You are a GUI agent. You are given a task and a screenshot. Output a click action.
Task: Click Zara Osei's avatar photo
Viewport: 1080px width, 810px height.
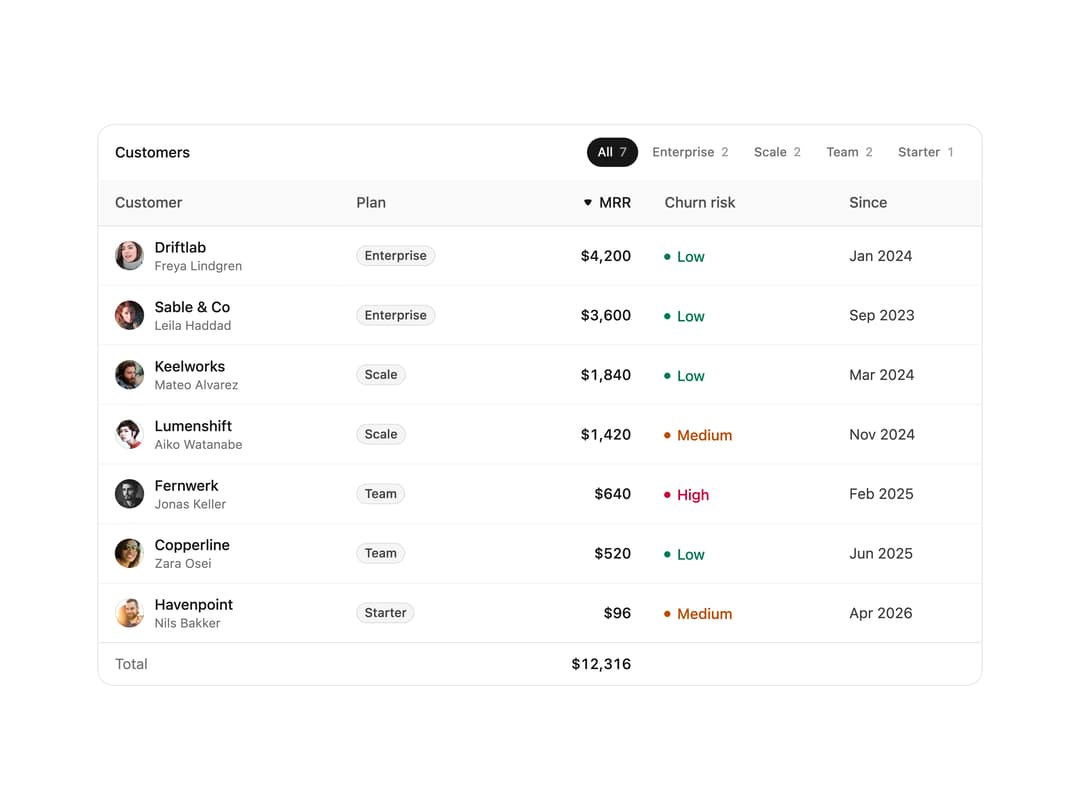129,553
